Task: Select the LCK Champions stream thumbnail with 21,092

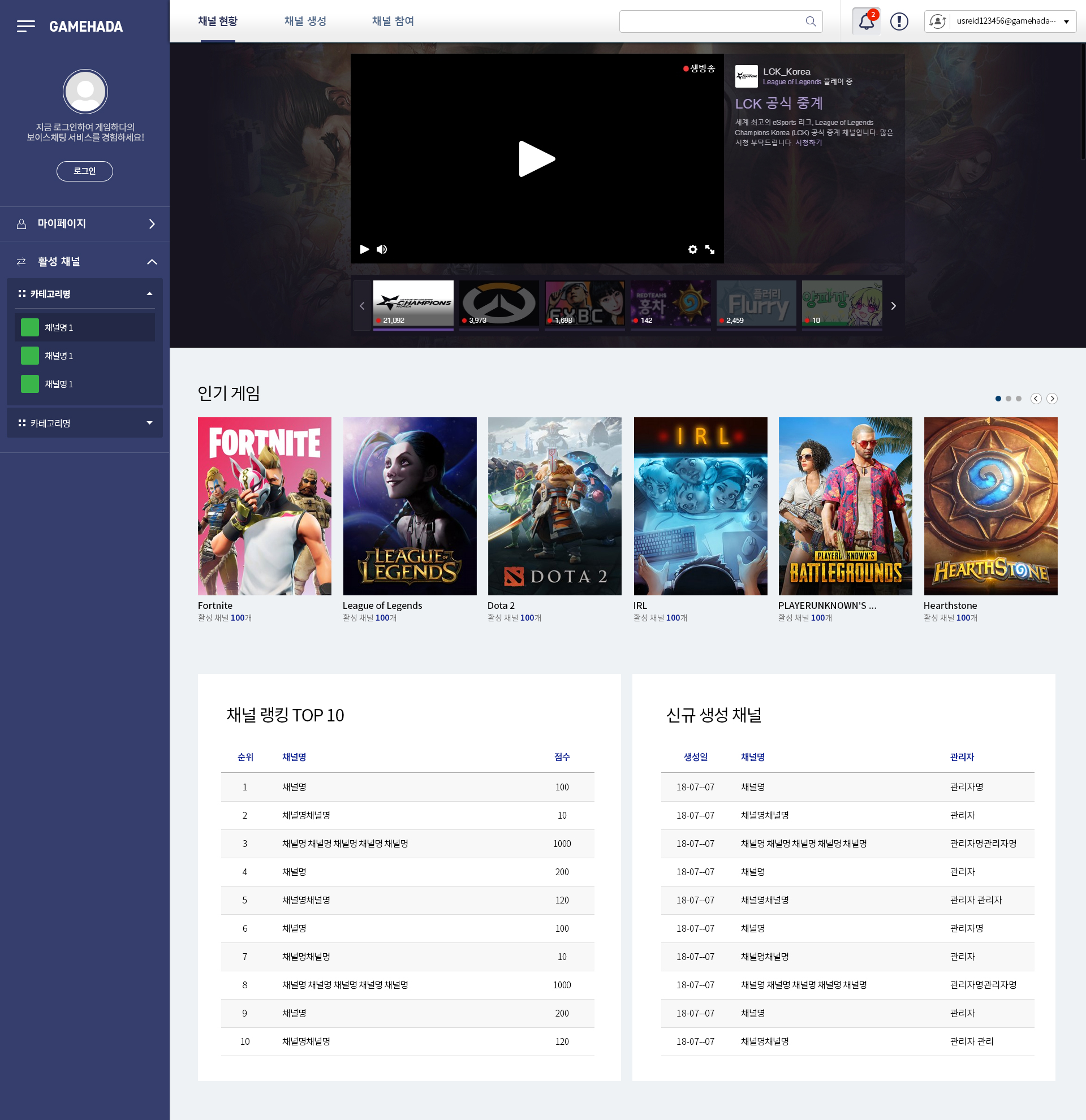Action: pos(413,304)
